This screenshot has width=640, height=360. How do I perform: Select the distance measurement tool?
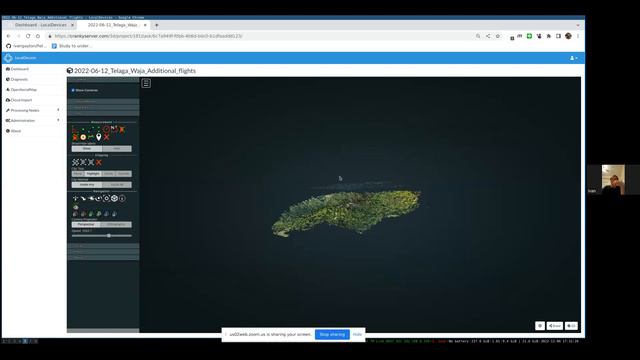pos(90,129)
